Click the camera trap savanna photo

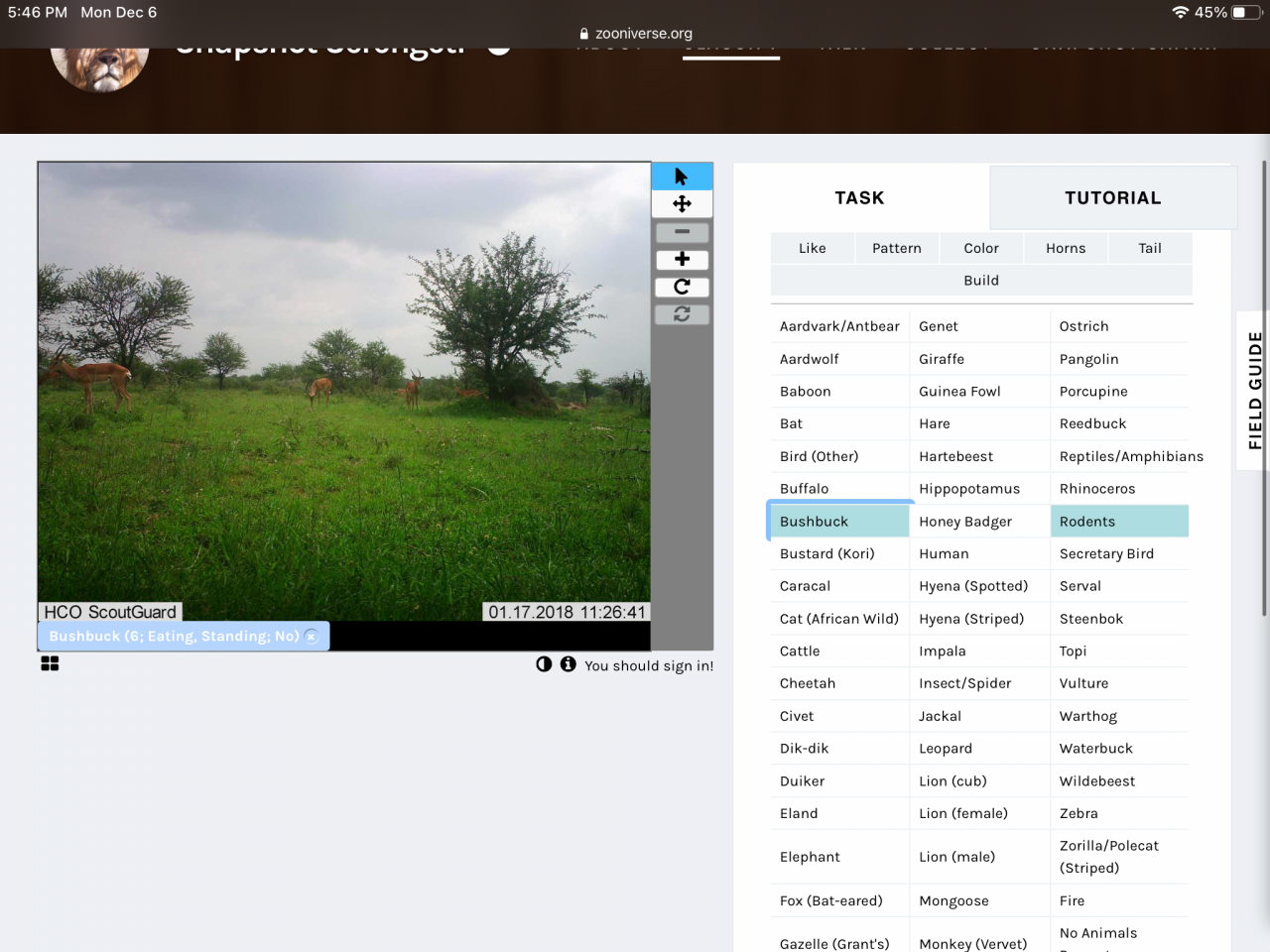point(344,393)
